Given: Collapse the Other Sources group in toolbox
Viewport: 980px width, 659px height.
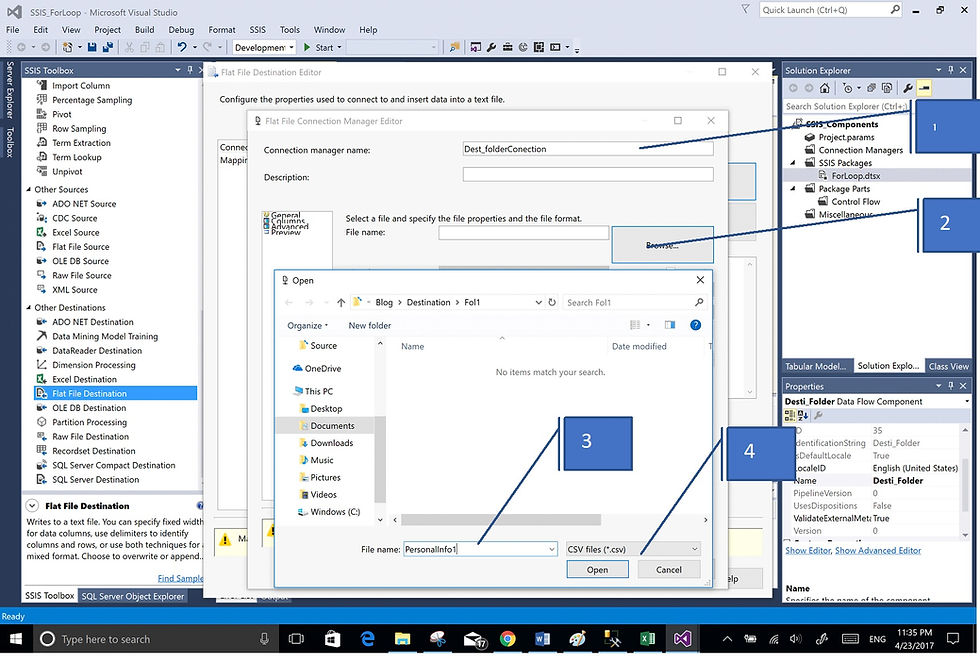Looking at the screenshot, I should [x=28, y=189].
